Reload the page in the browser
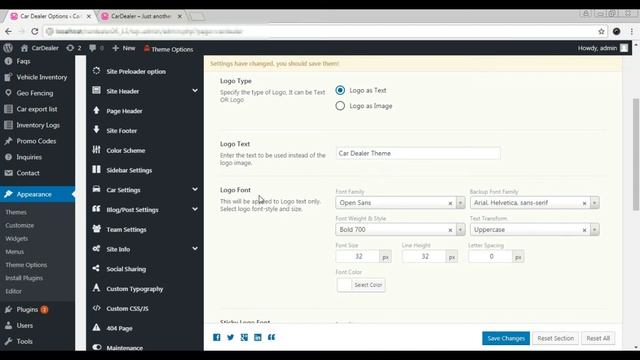 [35, 31]
